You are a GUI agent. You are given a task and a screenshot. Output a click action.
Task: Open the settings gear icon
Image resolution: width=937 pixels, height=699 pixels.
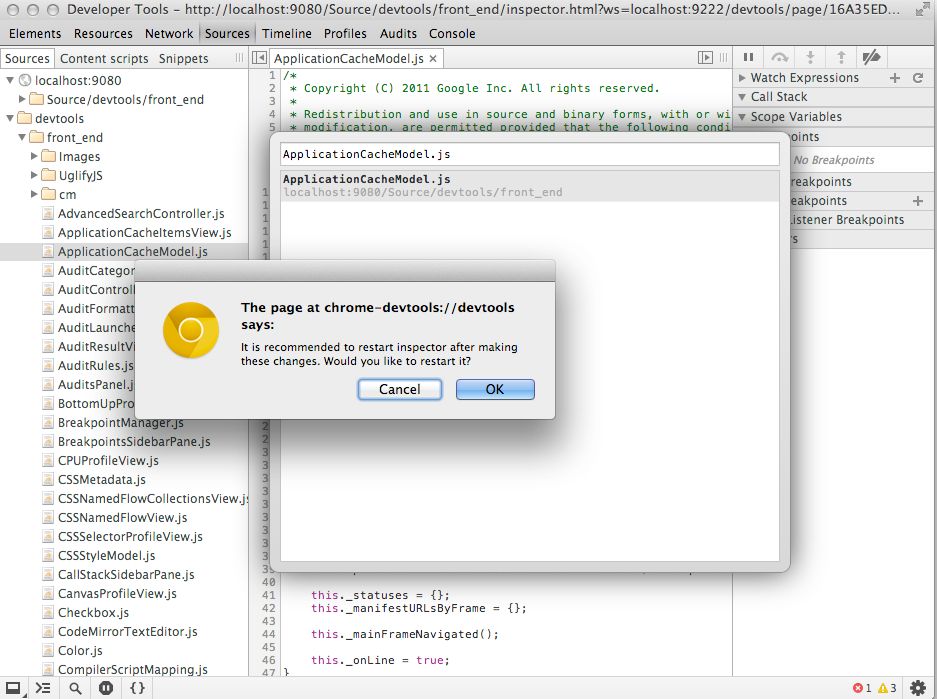(x=918, y=688)
